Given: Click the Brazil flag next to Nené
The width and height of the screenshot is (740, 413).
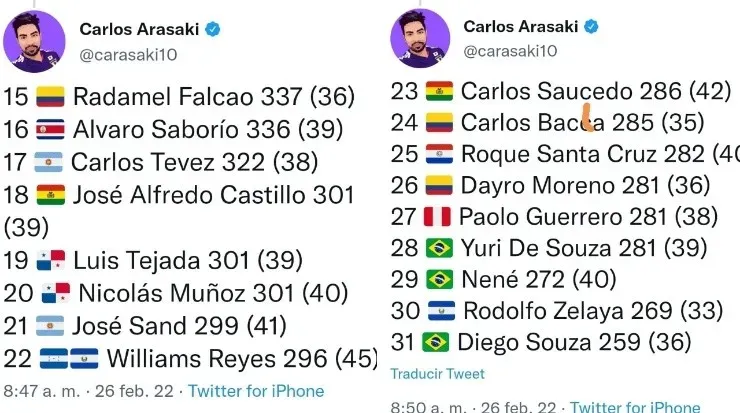Looking at the screenshot, I should 440,279.
